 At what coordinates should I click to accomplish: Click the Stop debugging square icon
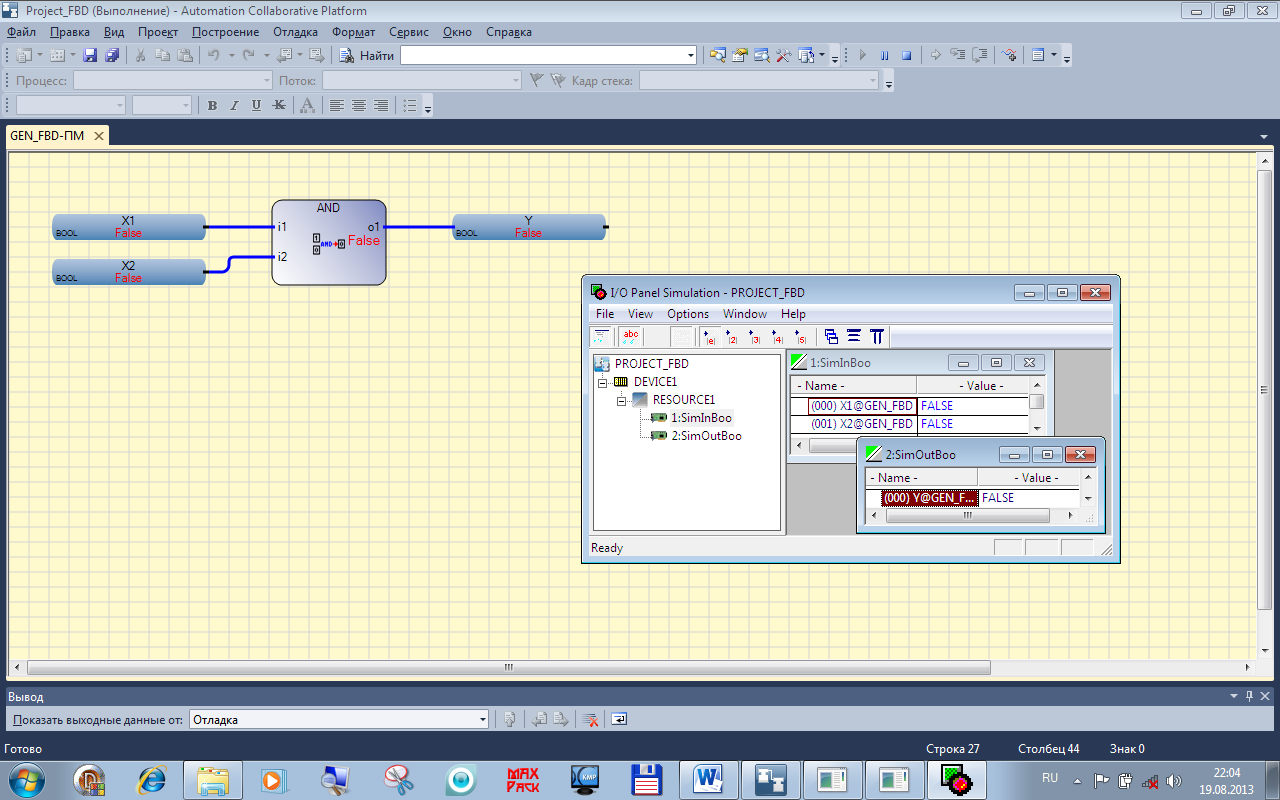(907, 56)
